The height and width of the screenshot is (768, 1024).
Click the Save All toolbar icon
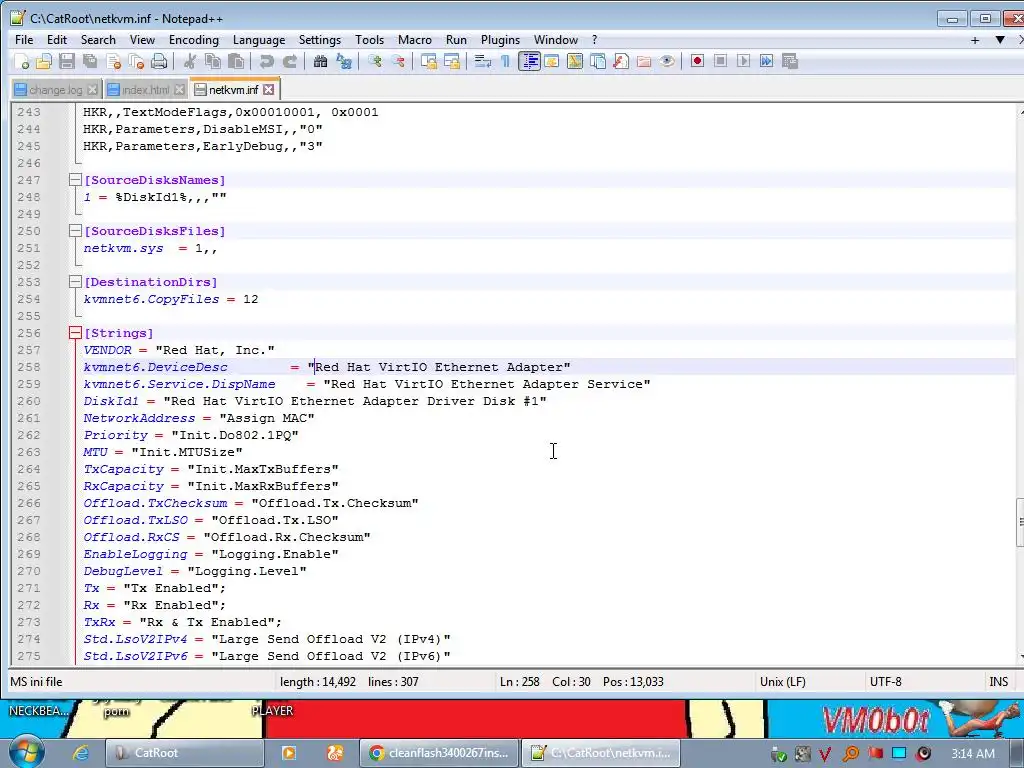pyautogui.click(x=89, y=61)
